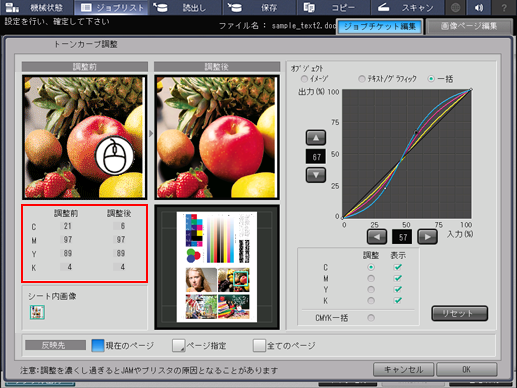This screenshot has height=388, width=517.
Task: Click the control point on tone curve
Action: (416, 132)
